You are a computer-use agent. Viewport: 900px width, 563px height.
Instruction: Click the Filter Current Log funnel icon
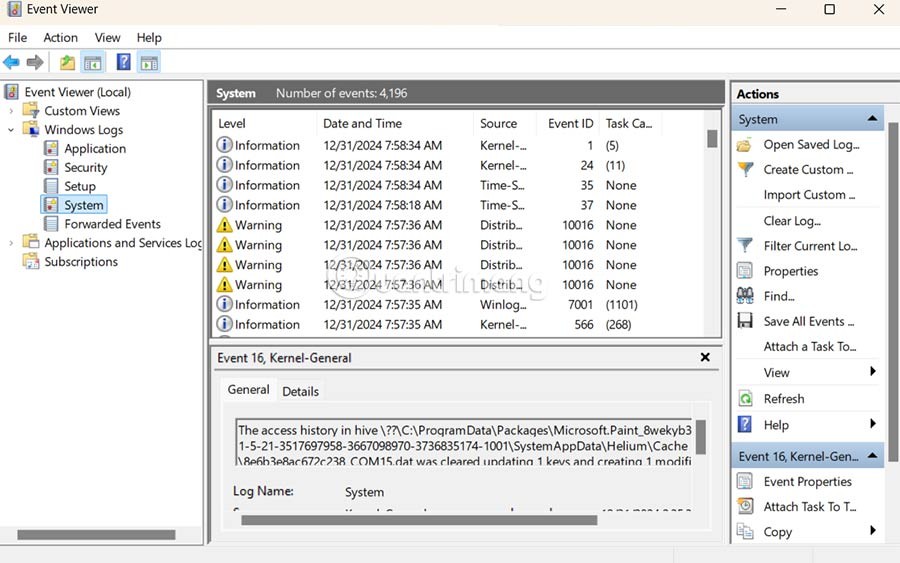(745, 246)
